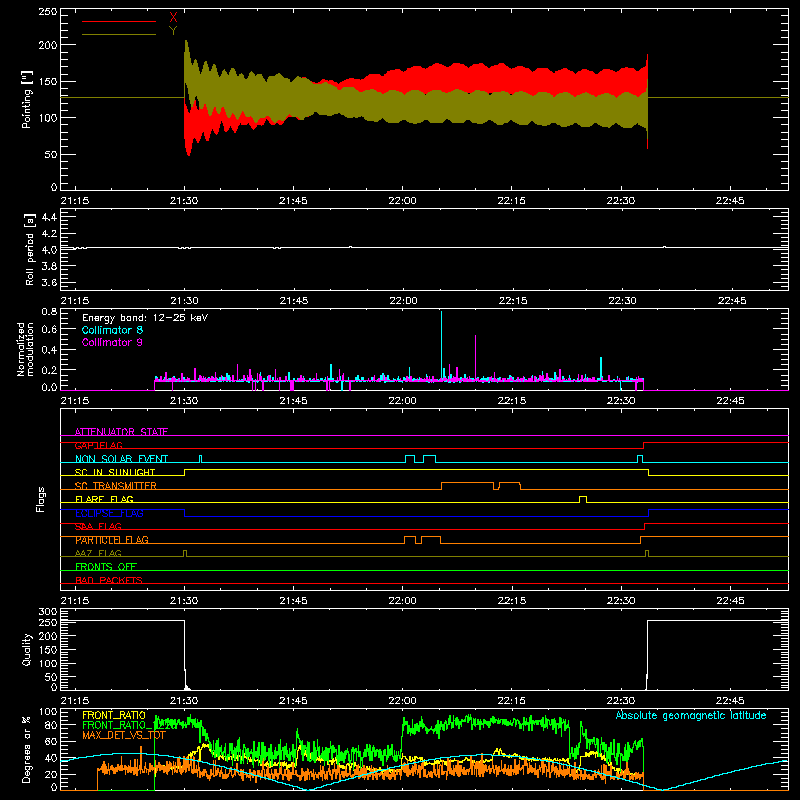Click the Quality vertical axis label
Screen dimensions: 800x800
27,649
